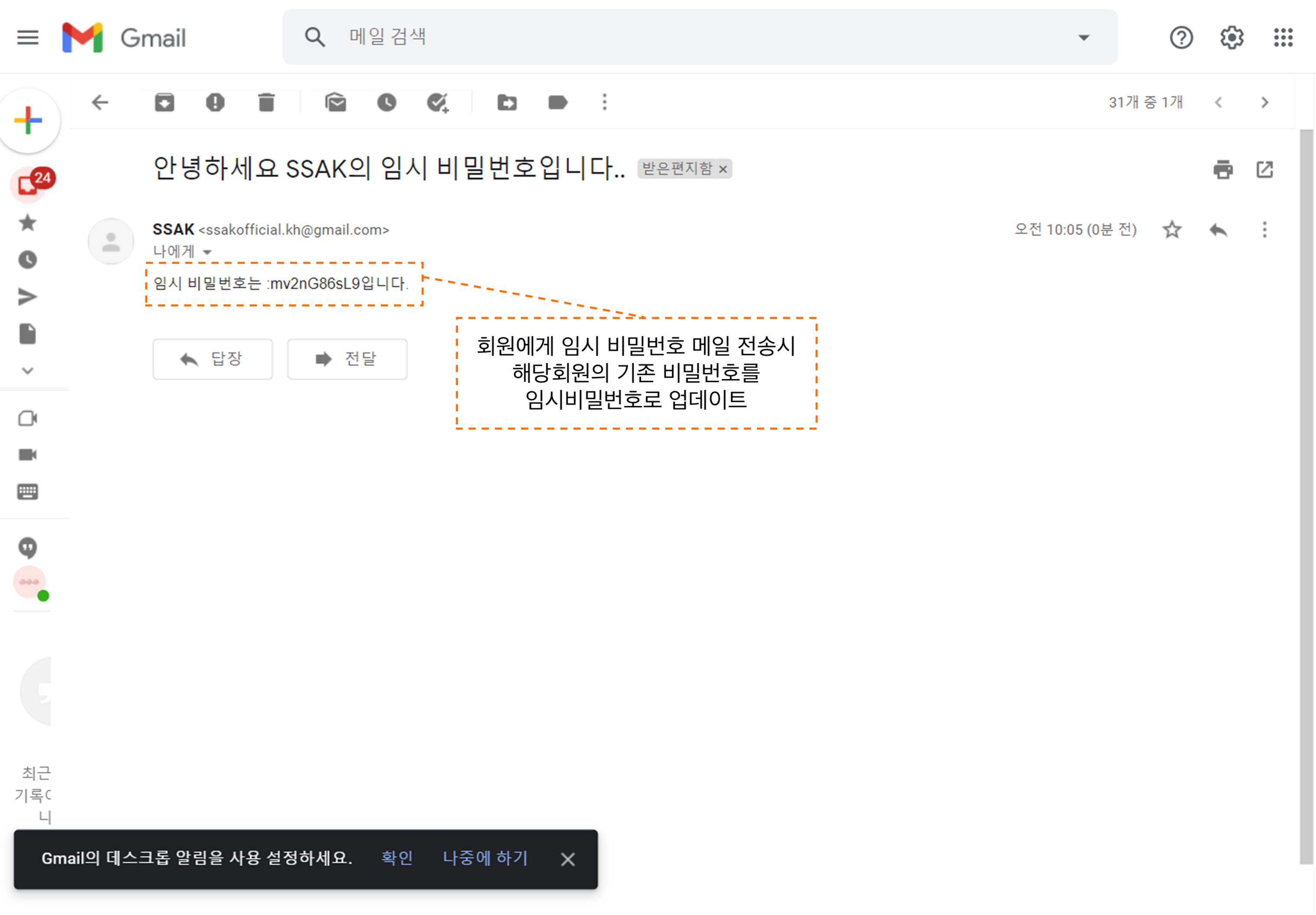The height and width of the screenshot is (915, 1316).
Task: Print the SSAK email
Action: (1223, 170)
